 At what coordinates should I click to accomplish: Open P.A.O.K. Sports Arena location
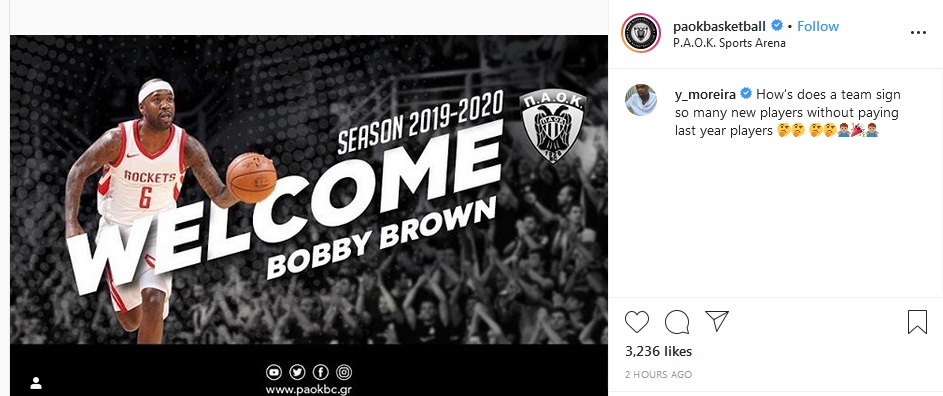[729, 43]
